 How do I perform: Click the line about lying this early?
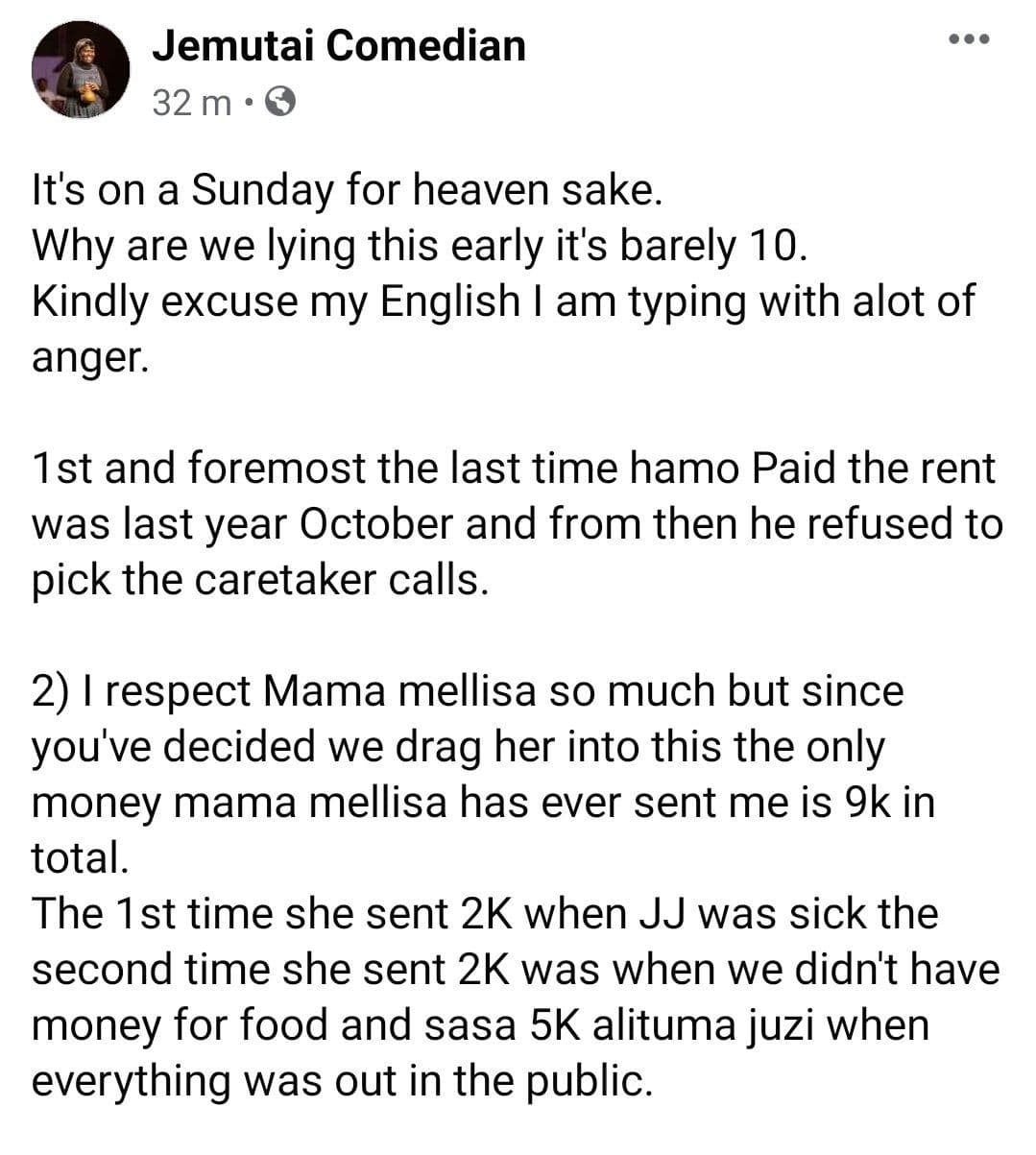(x=420, y=247)
